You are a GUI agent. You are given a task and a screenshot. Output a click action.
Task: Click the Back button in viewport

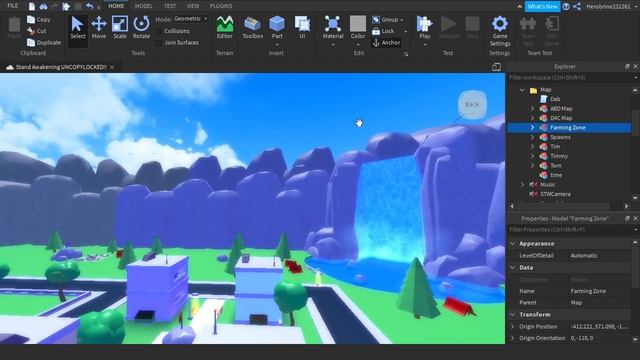[472, 104]
